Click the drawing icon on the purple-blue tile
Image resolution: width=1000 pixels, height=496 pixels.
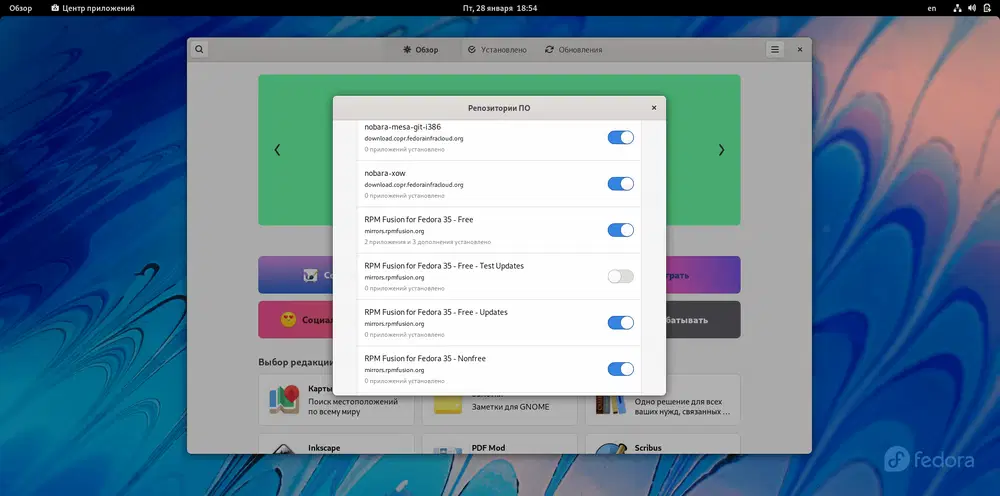click(x=310, y=275)
